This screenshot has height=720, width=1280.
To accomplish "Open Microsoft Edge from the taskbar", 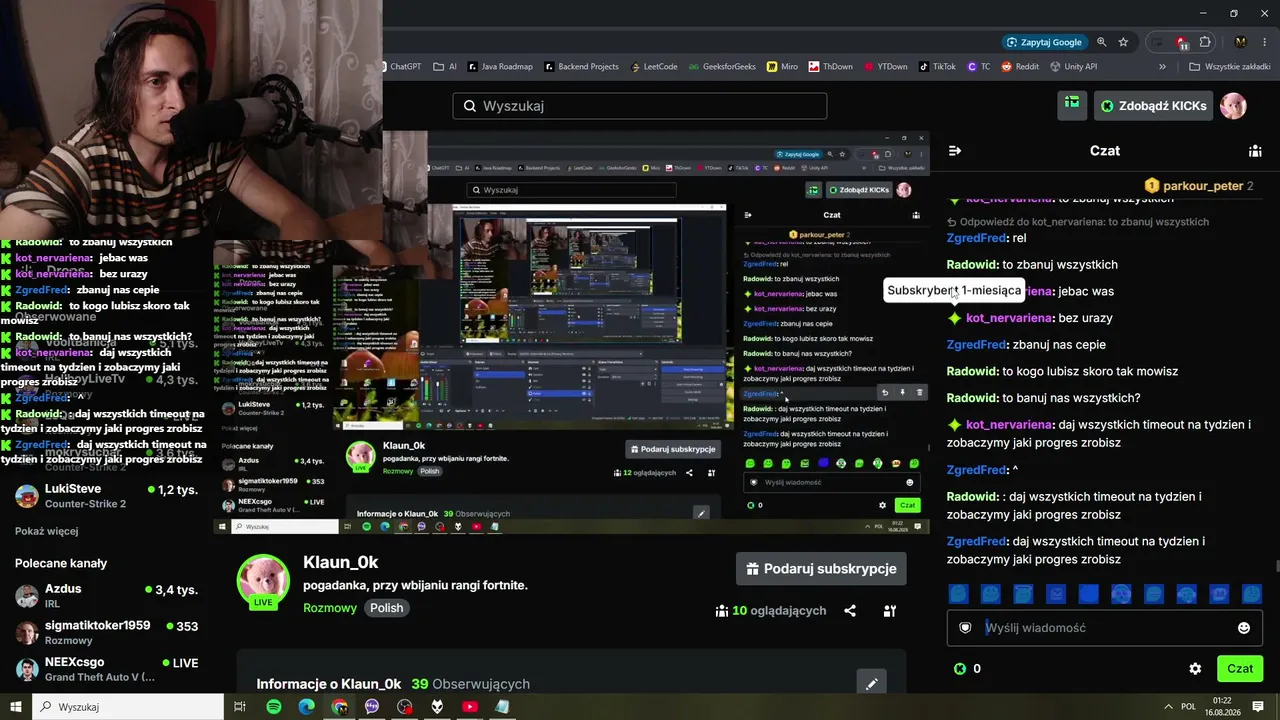I will (x=307, y=707).
